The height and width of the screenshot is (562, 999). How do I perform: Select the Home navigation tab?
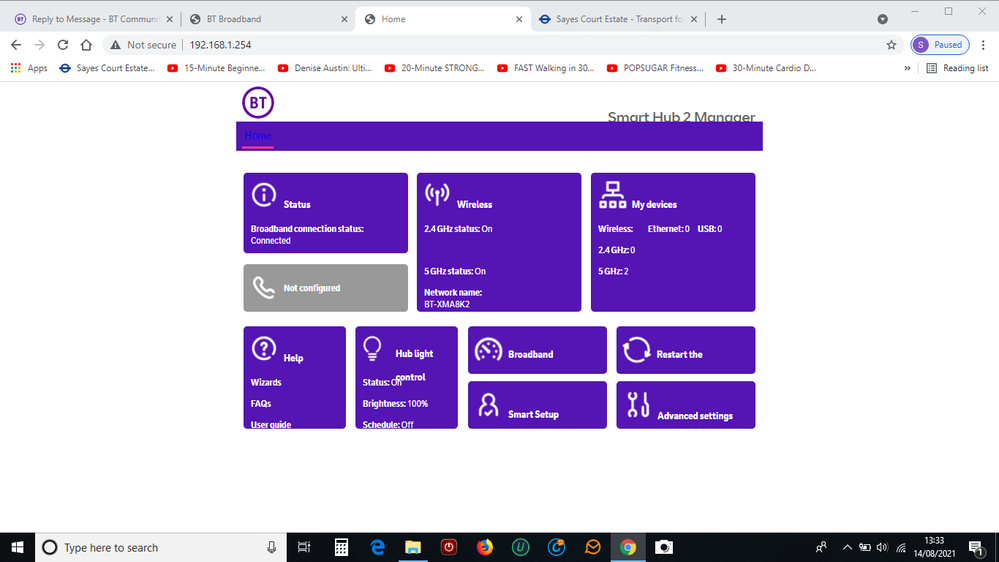[258, 136]
